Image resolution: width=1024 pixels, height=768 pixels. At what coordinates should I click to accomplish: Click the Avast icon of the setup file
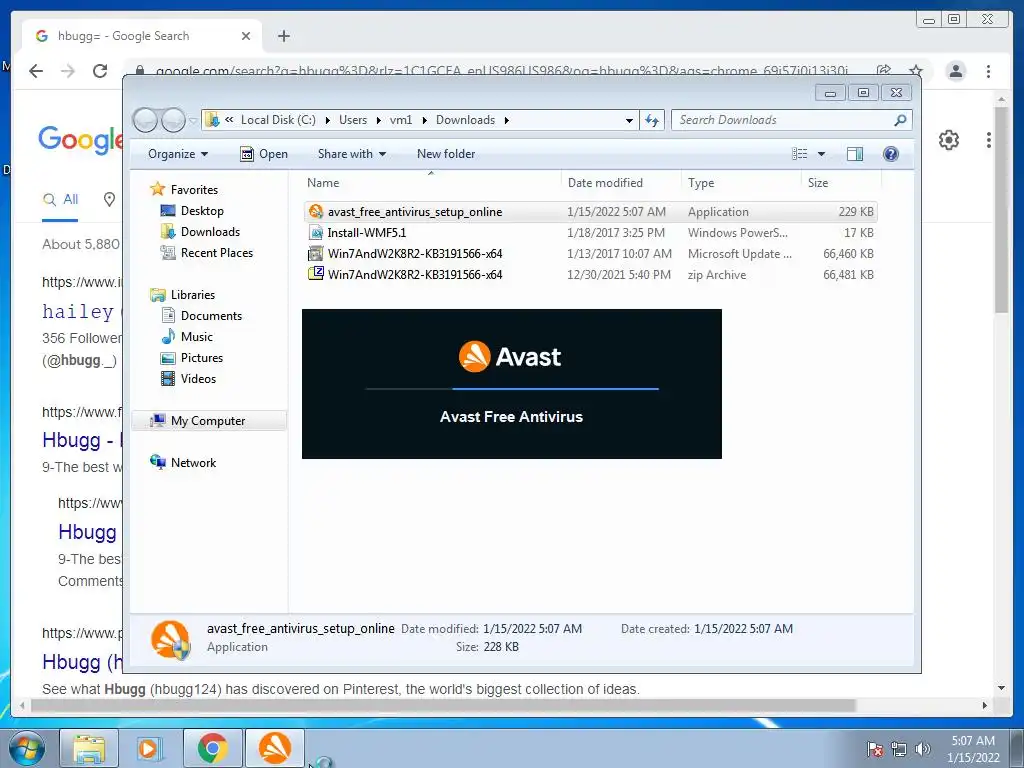coord(316,212)
